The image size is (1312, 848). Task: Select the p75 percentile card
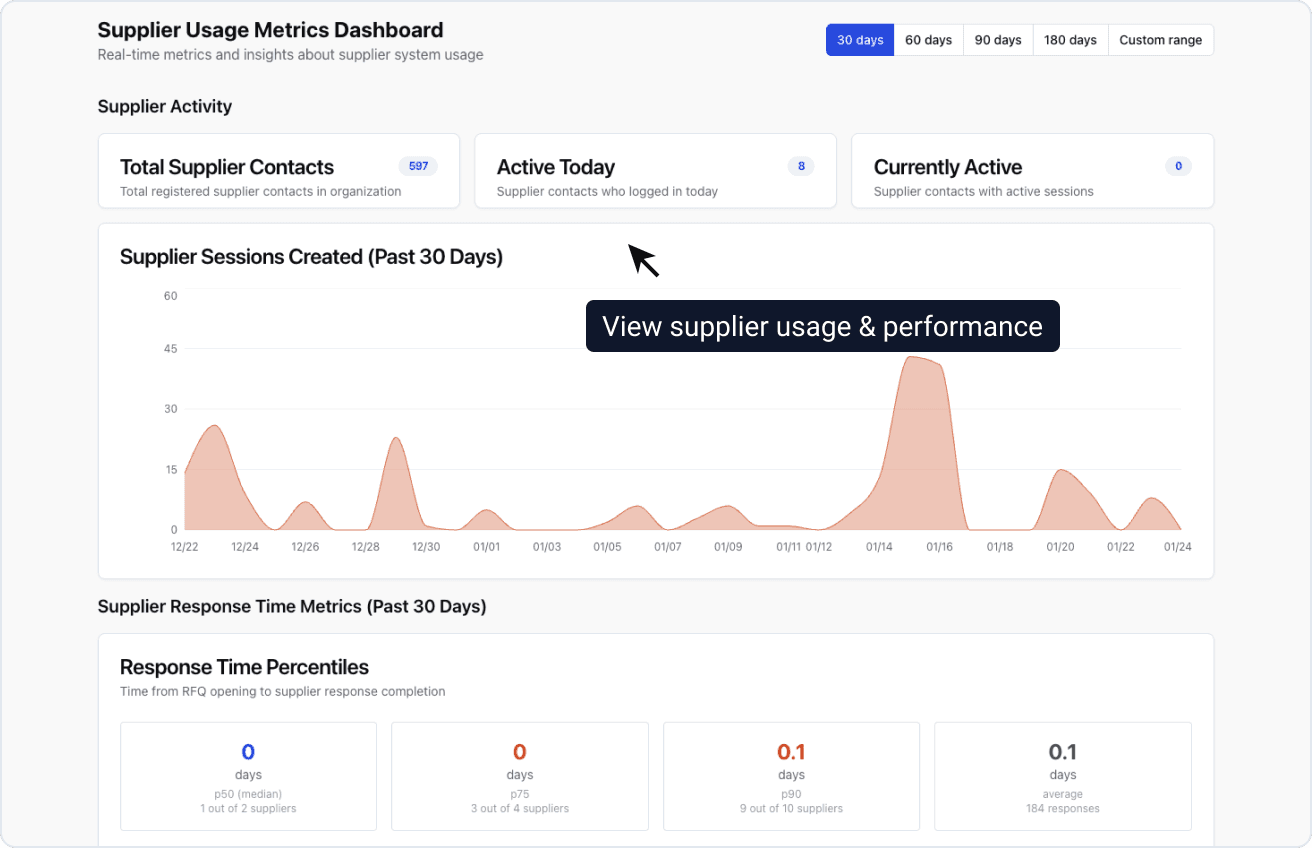pyautogui.click(x=519, y=776)
